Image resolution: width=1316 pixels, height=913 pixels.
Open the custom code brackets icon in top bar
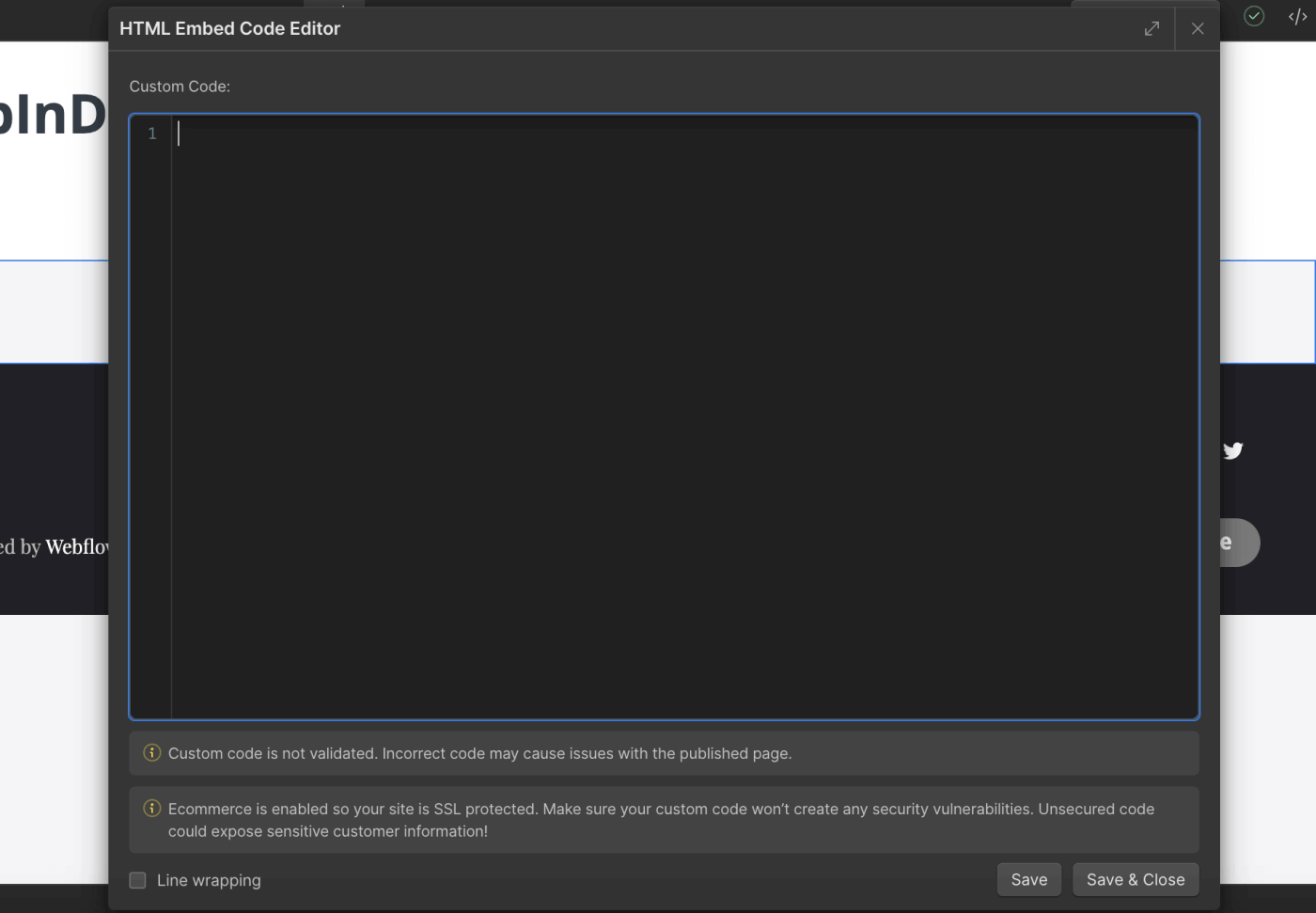click(x=1297, y=16)
